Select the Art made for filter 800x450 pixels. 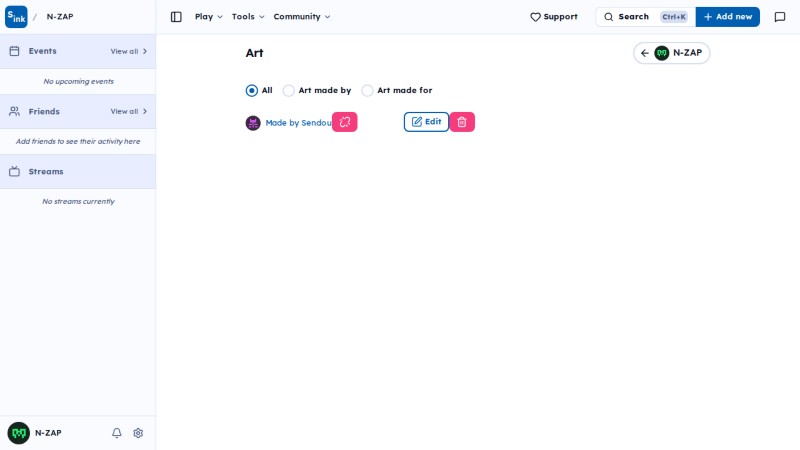tap(397, 90)
